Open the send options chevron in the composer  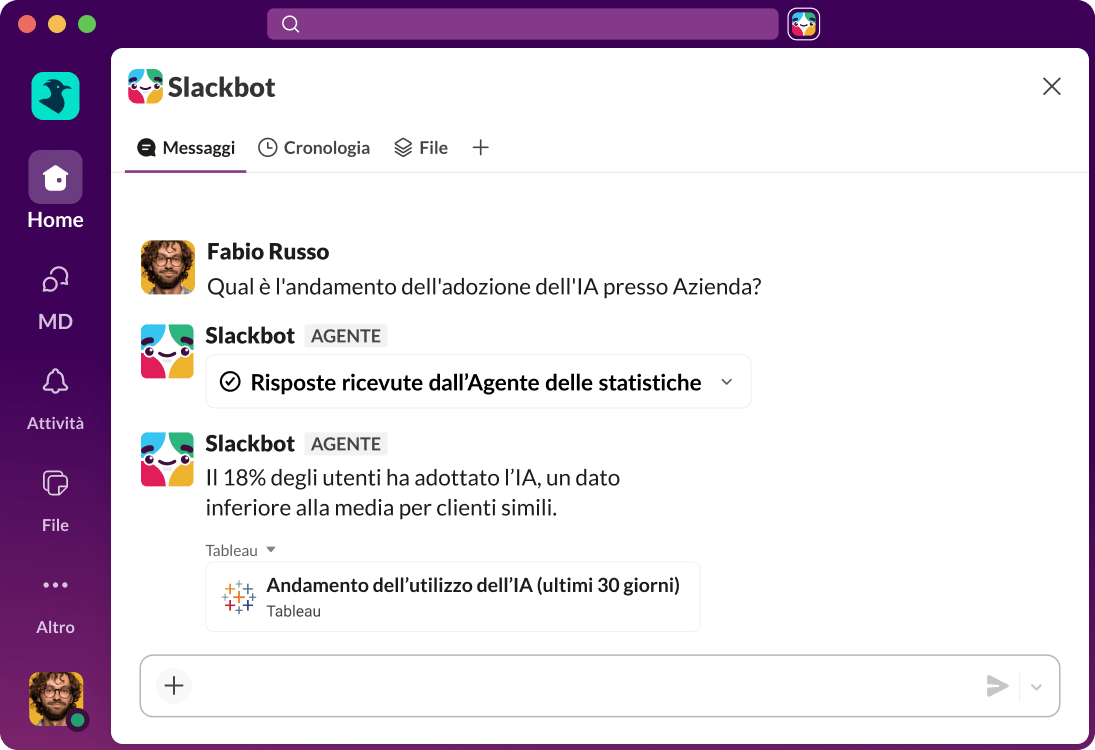1036,686
